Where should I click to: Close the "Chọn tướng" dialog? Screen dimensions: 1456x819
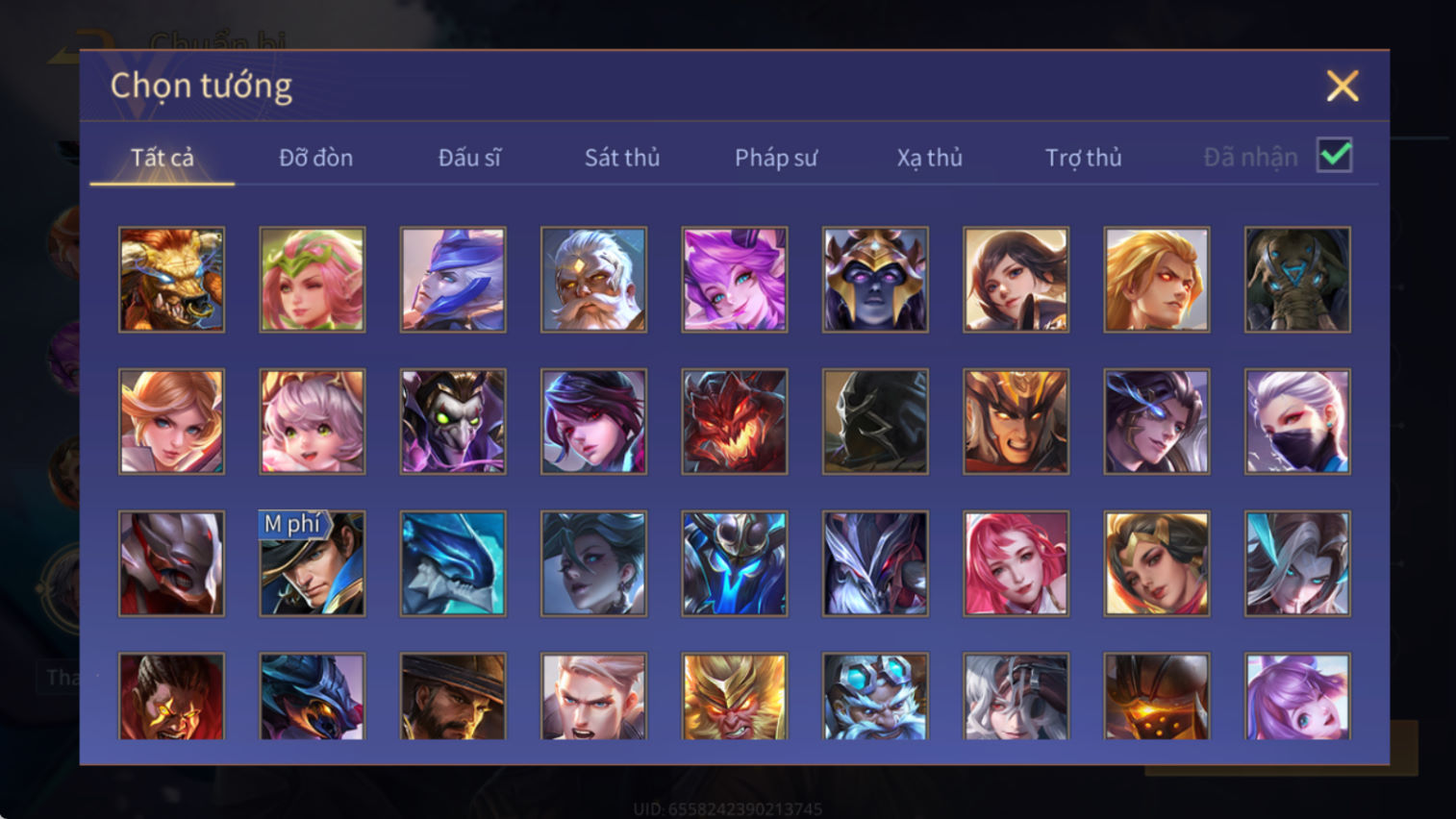pyautogui.click(x=1343, y=86)
